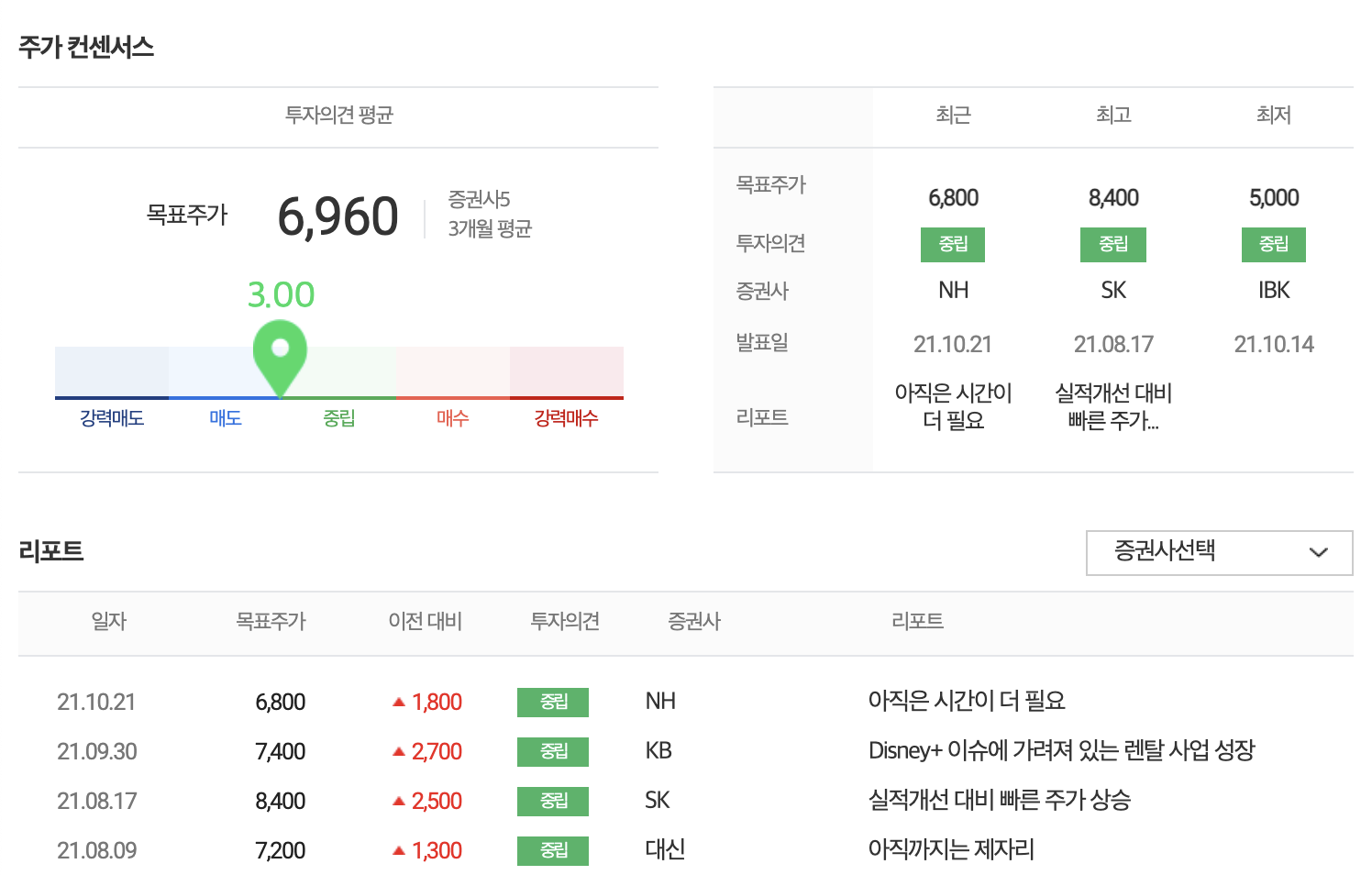This screenshot has height=875, width=1372.
Task: Click the 중립 badge under 최근 column
Action: [x=953, y=245]
